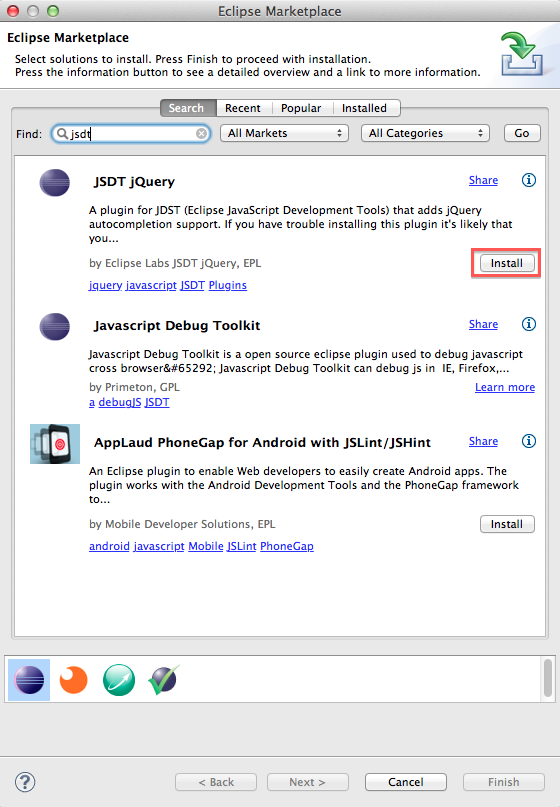This screenshot has width=560, height=807.
Task: Click the Javascript Debug Toolkit logo icon
Action: 55,327
